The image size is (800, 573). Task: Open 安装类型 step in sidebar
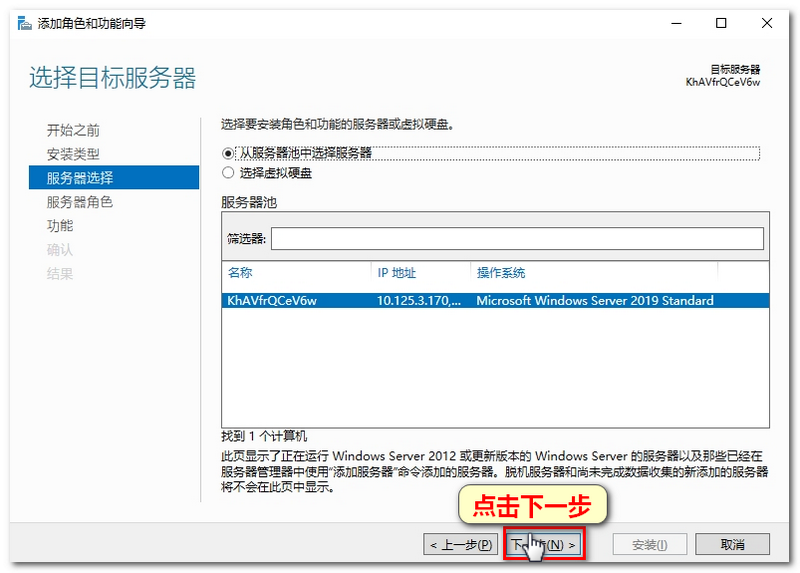(73, 155)
